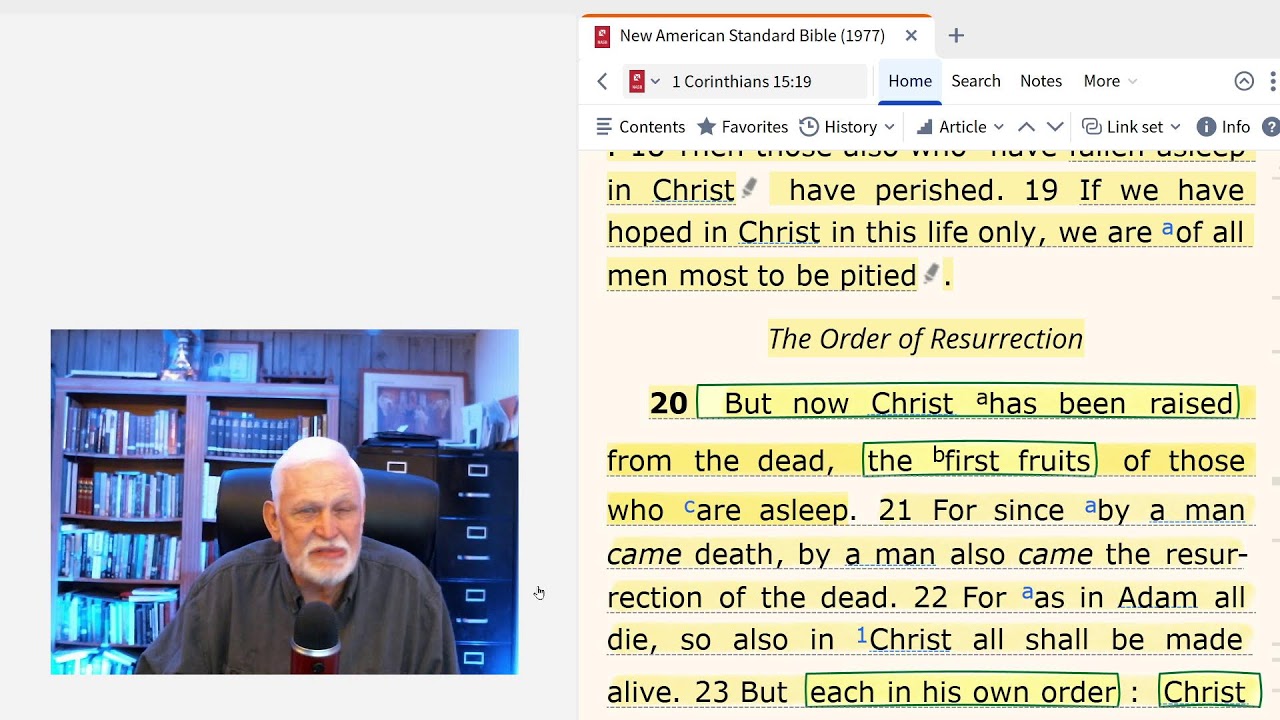Open footnote a before "by a man"
Screen dimensions: 1280x720
pos(1090,507)
